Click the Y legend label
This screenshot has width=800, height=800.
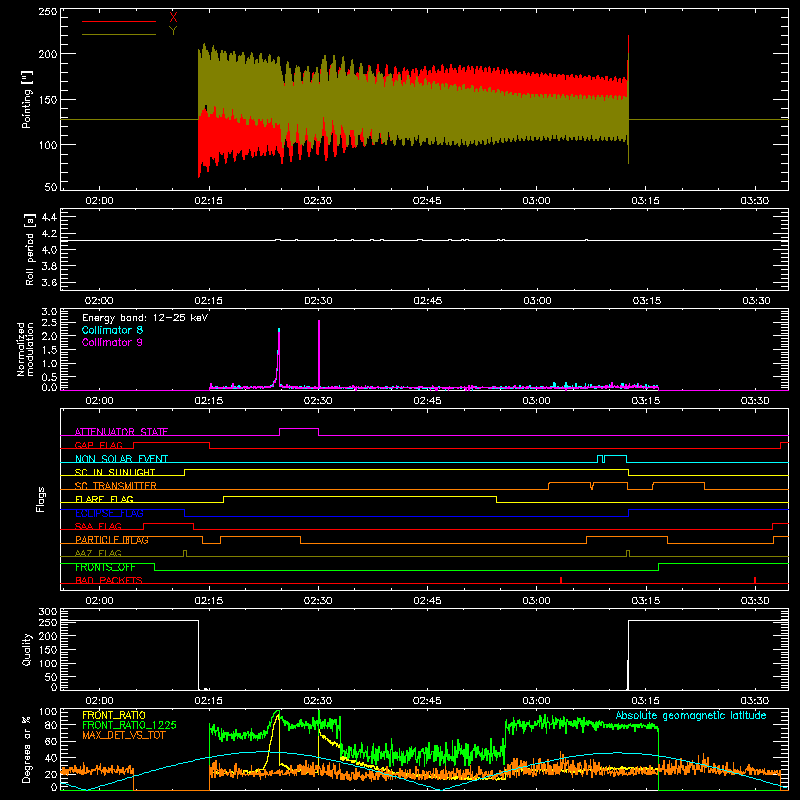(173, 31)
